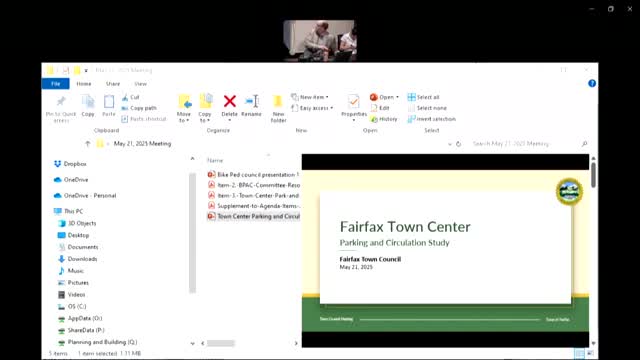Open Music in navigation pane
Viewport: 640px width, 360px height.
pos(71,271)
